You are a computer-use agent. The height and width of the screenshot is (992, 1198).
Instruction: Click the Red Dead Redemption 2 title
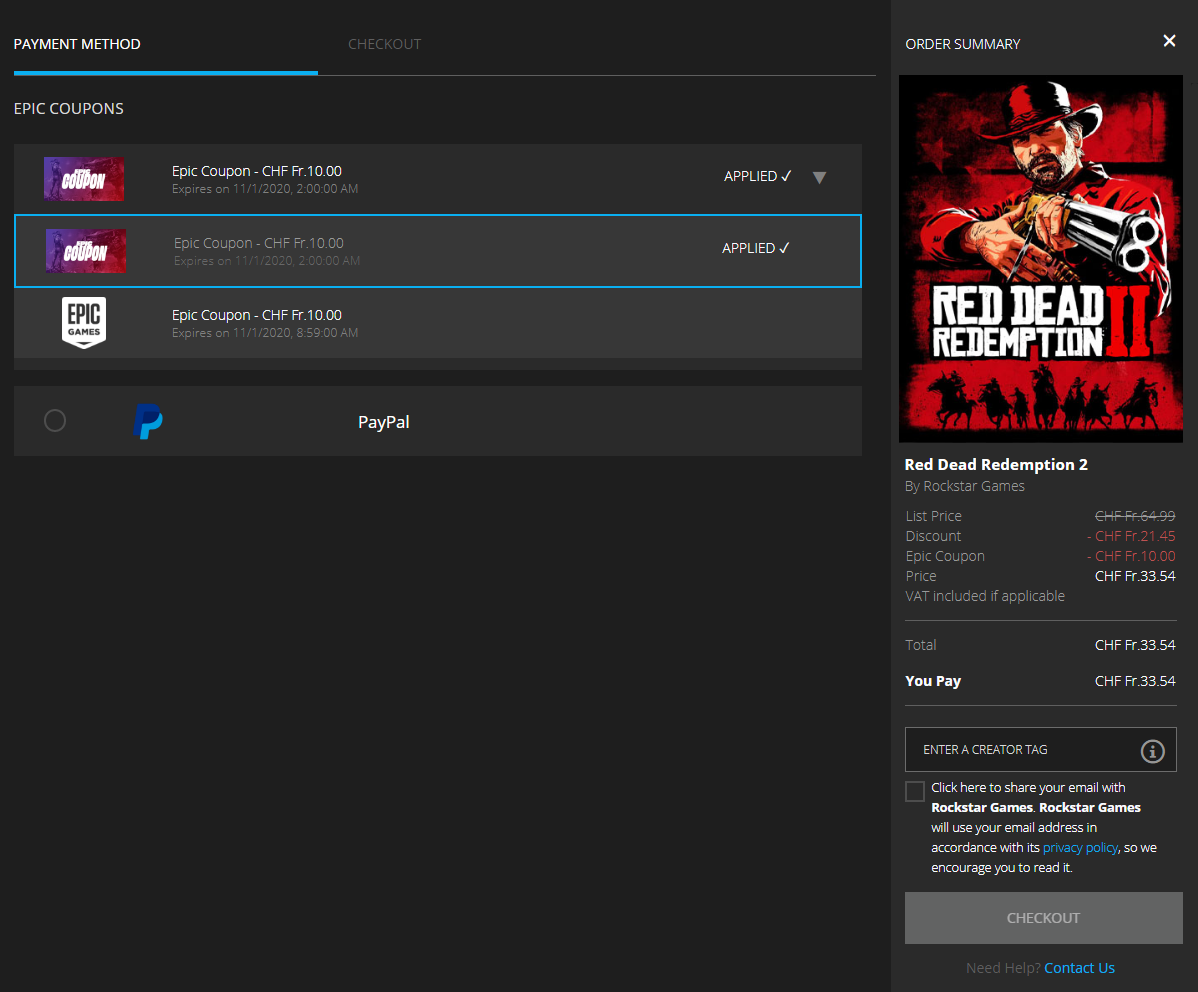point(996,465)
